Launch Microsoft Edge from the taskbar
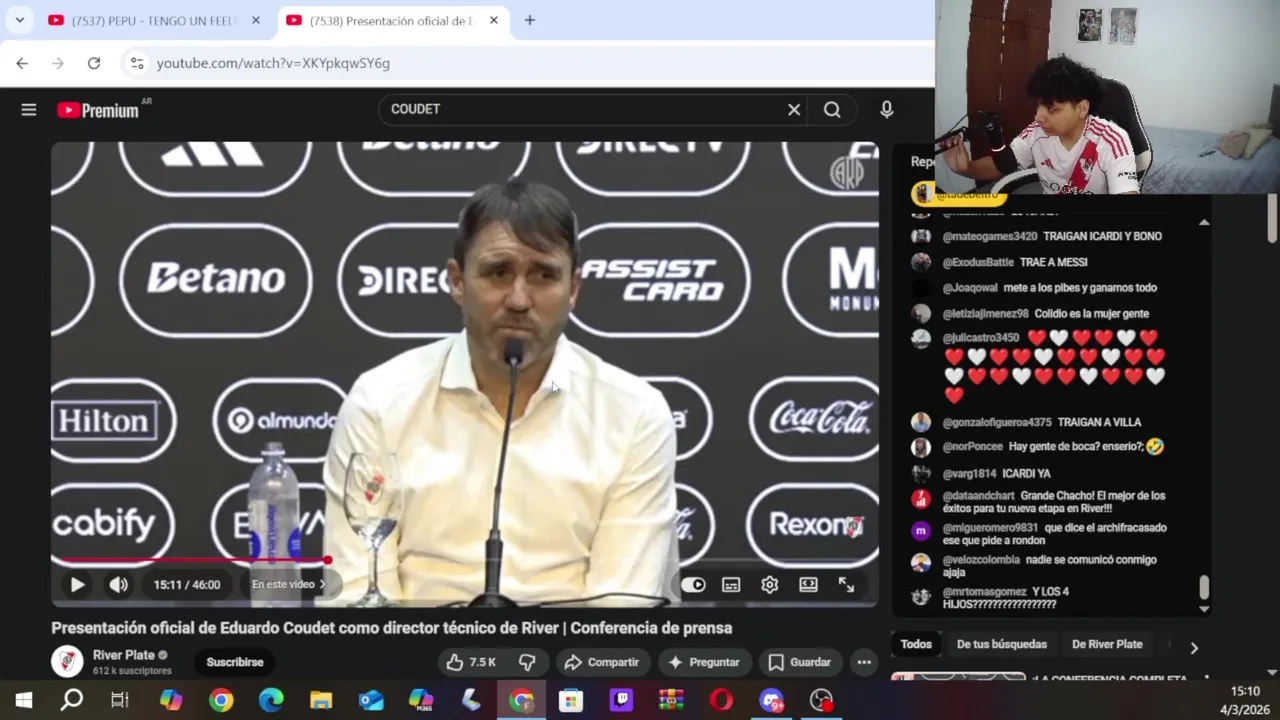Image resolution: width=1280 pixels, height=720 pixels. coord(271,700)
